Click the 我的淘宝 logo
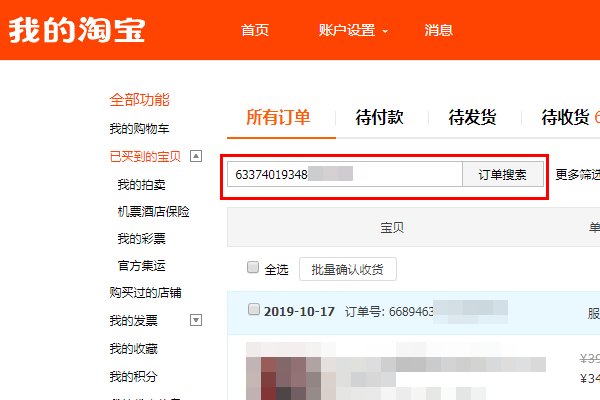Viewport: 600px width, 400px height. (77, 30)
